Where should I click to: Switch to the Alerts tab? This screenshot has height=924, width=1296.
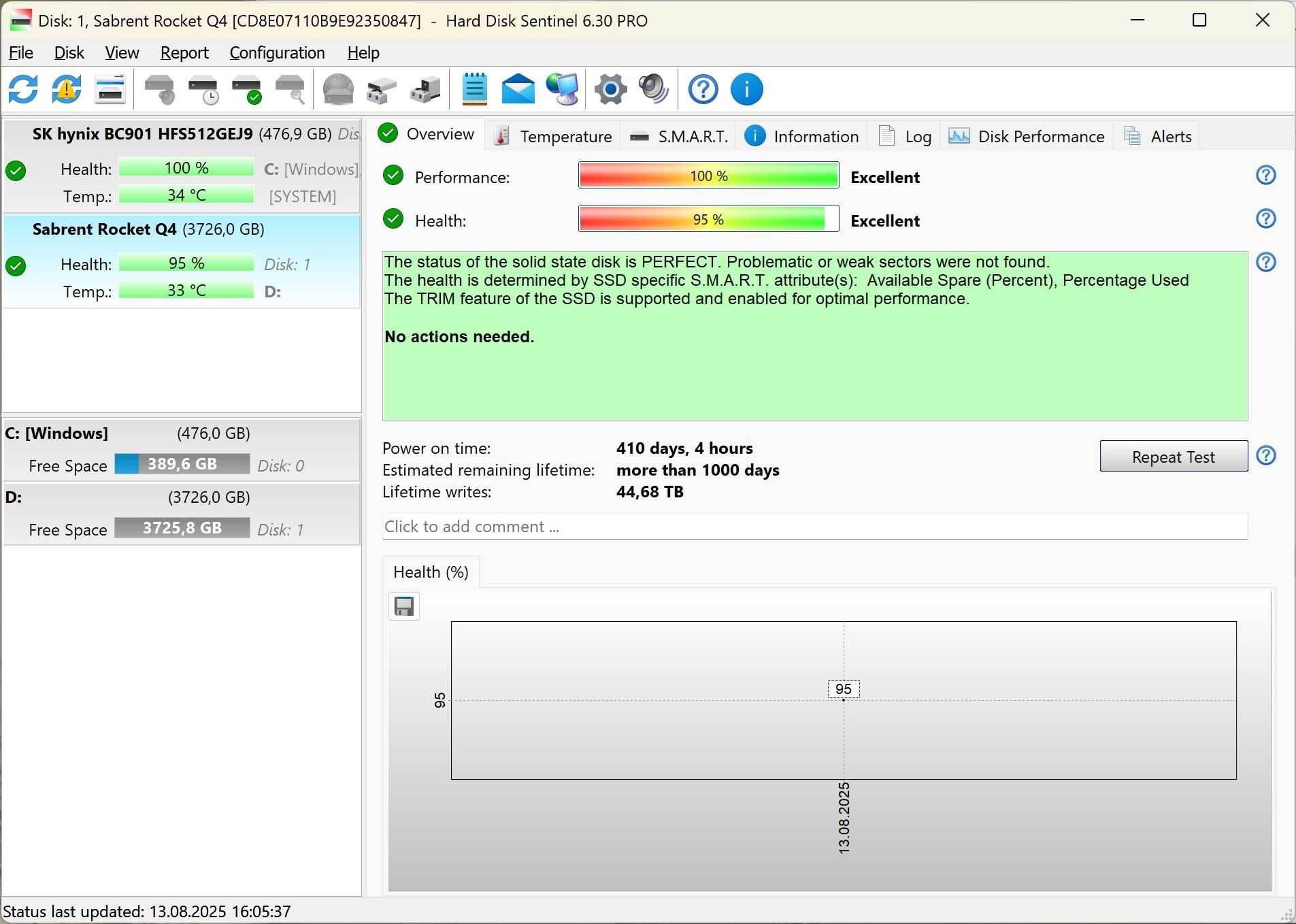coord(1158,136)
